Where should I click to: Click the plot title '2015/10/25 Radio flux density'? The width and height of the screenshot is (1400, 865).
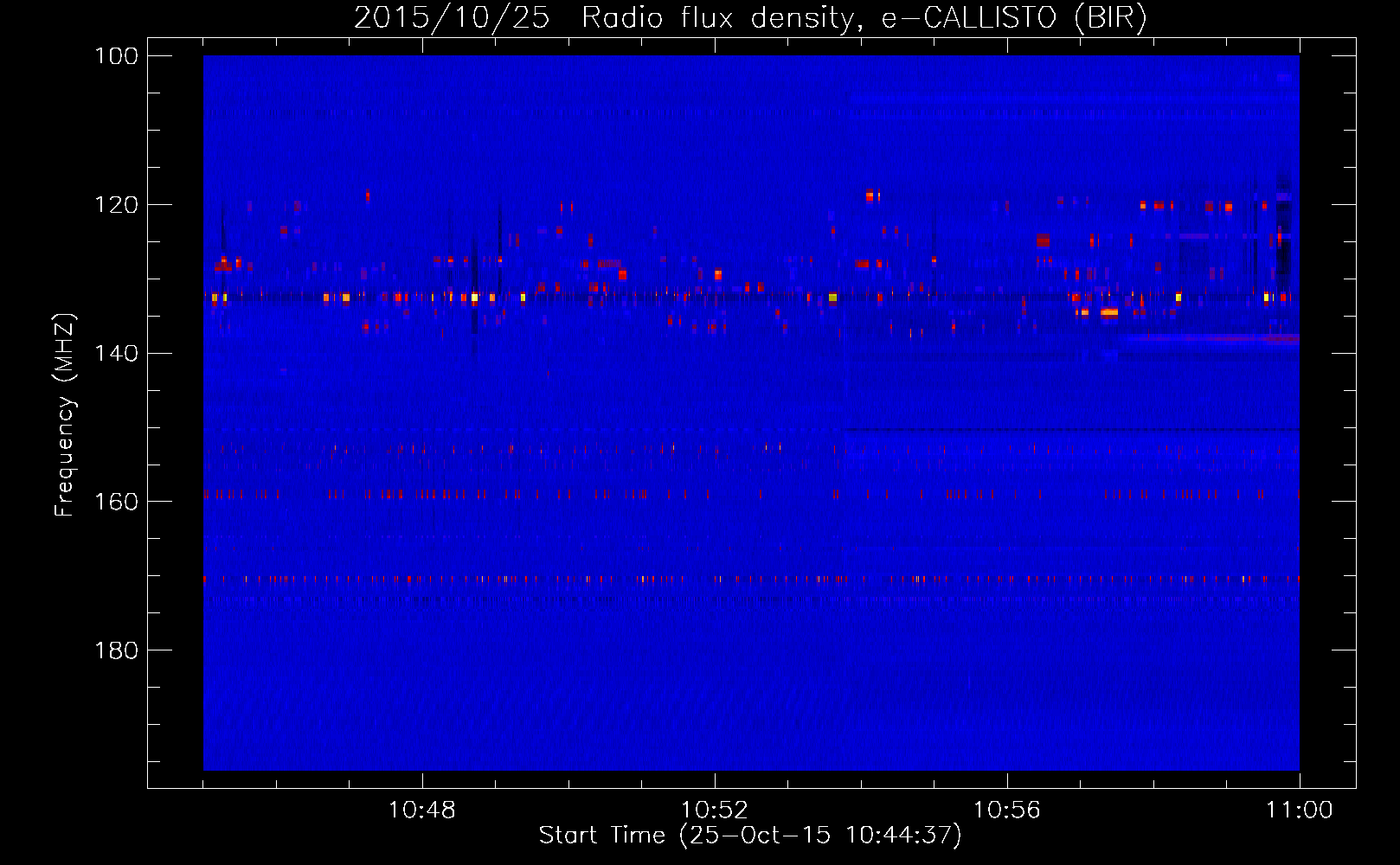coord(750,17)
